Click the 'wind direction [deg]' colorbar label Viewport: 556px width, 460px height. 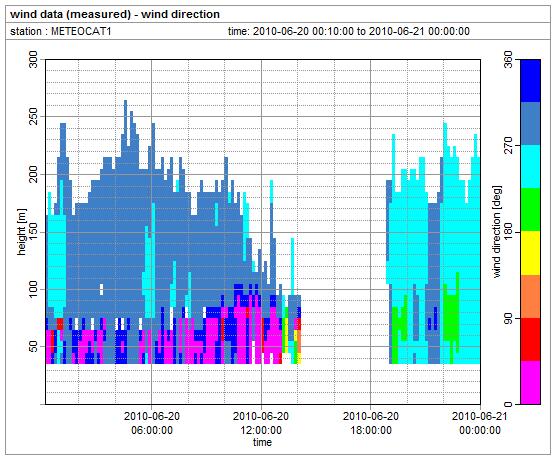[497, 231]
